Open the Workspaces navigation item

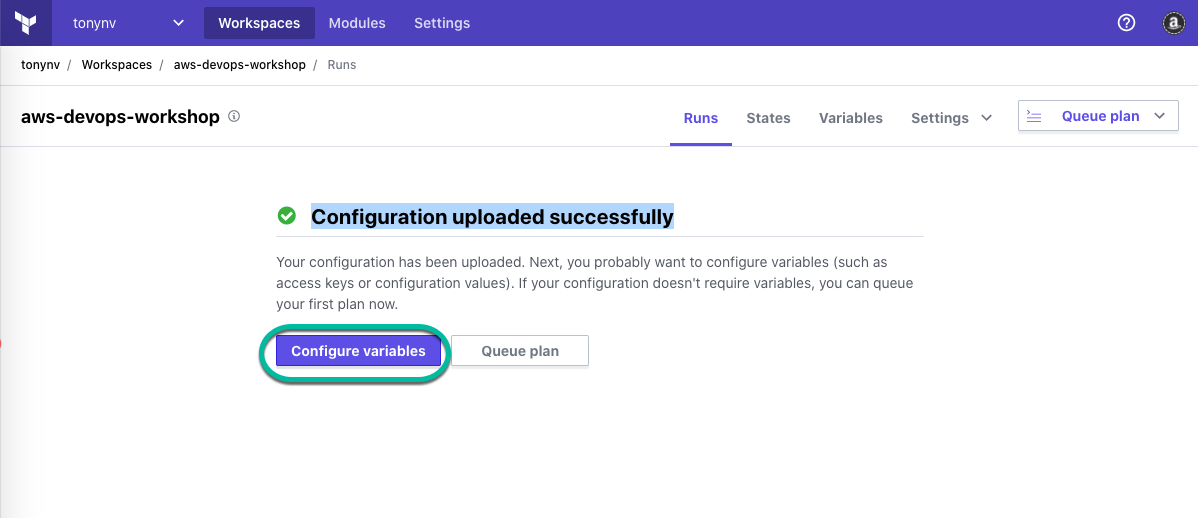[x=259, y=23]
